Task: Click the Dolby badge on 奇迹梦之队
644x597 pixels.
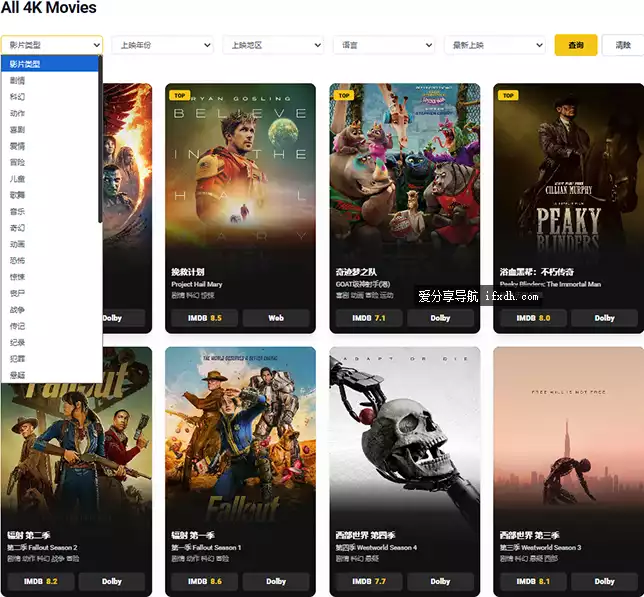Action: click(x=440, y=318)
